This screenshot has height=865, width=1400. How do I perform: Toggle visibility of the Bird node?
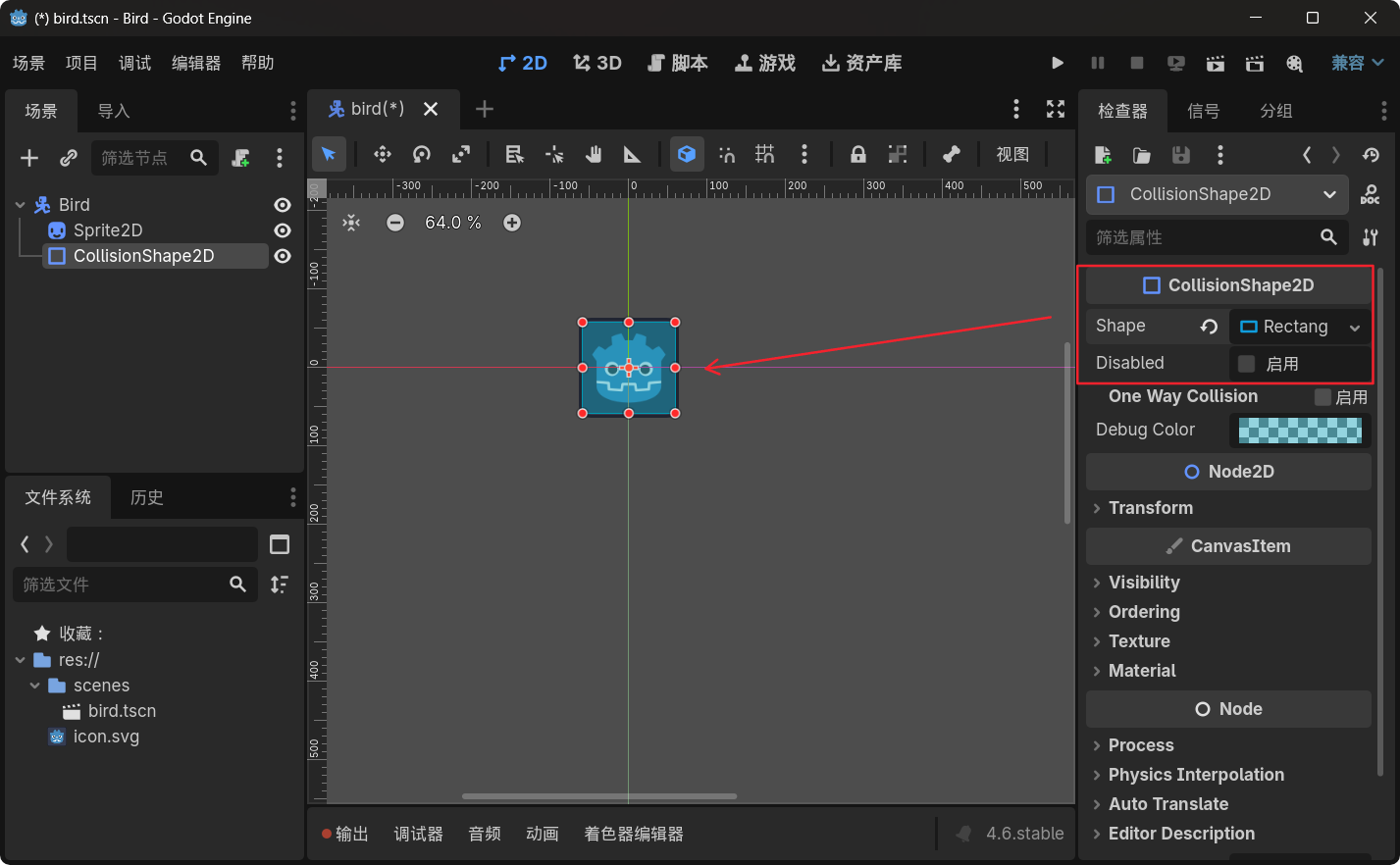283,205
